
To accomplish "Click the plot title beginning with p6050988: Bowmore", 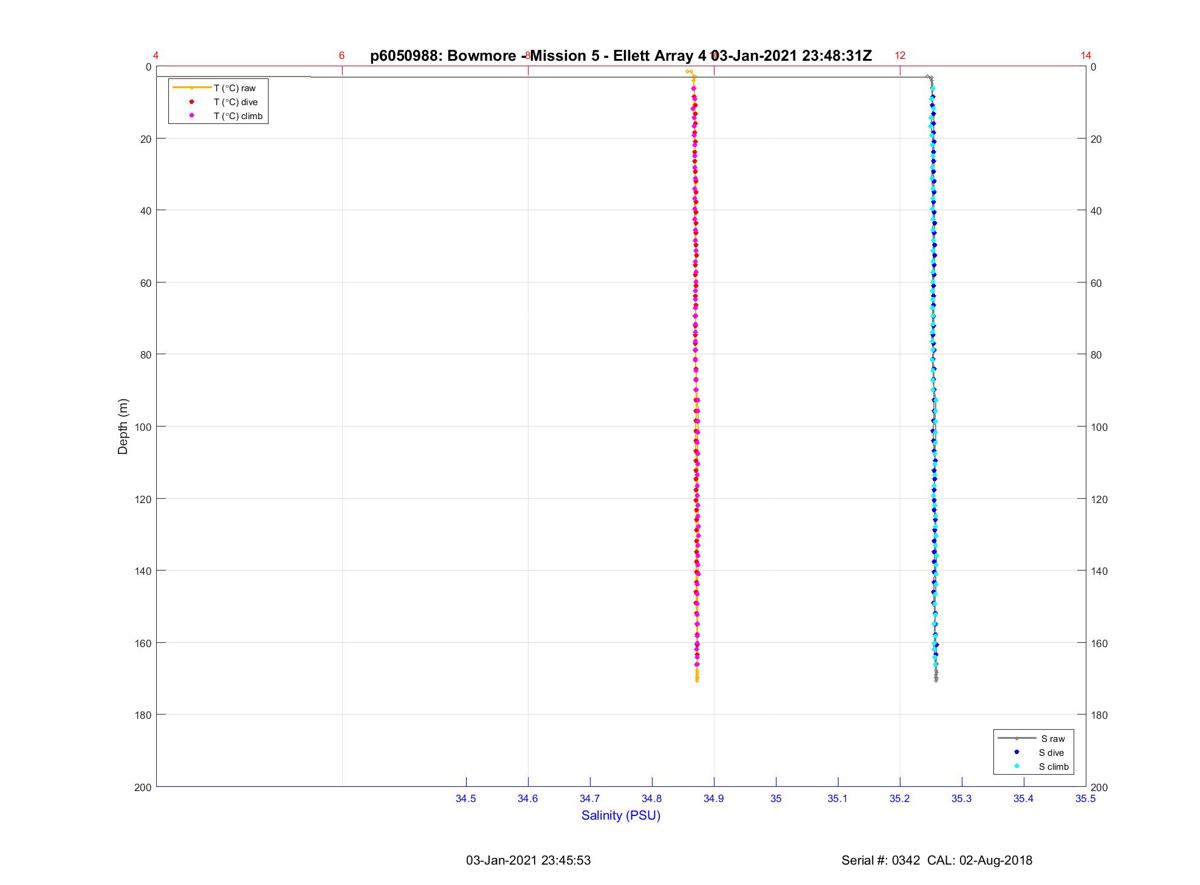I will 621,56.
